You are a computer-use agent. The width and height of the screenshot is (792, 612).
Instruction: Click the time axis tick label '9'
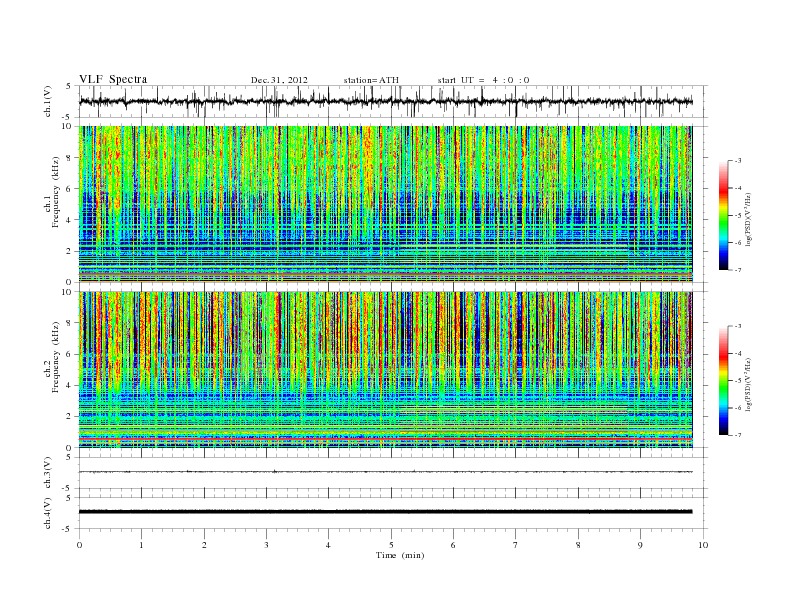(640, 545)
